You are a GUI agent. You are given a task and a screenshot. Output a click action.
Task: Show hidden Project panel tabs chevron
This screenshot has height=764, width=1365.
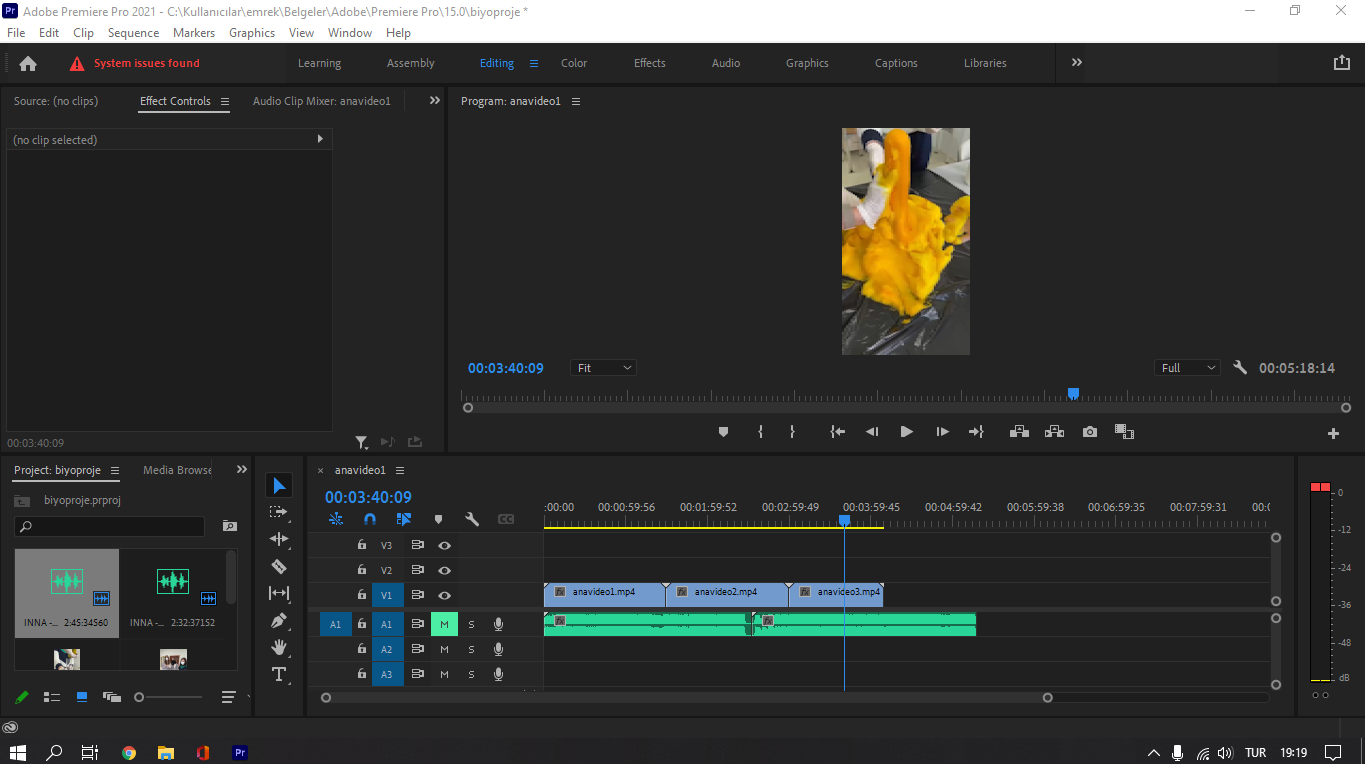click(x=241, y=469)
